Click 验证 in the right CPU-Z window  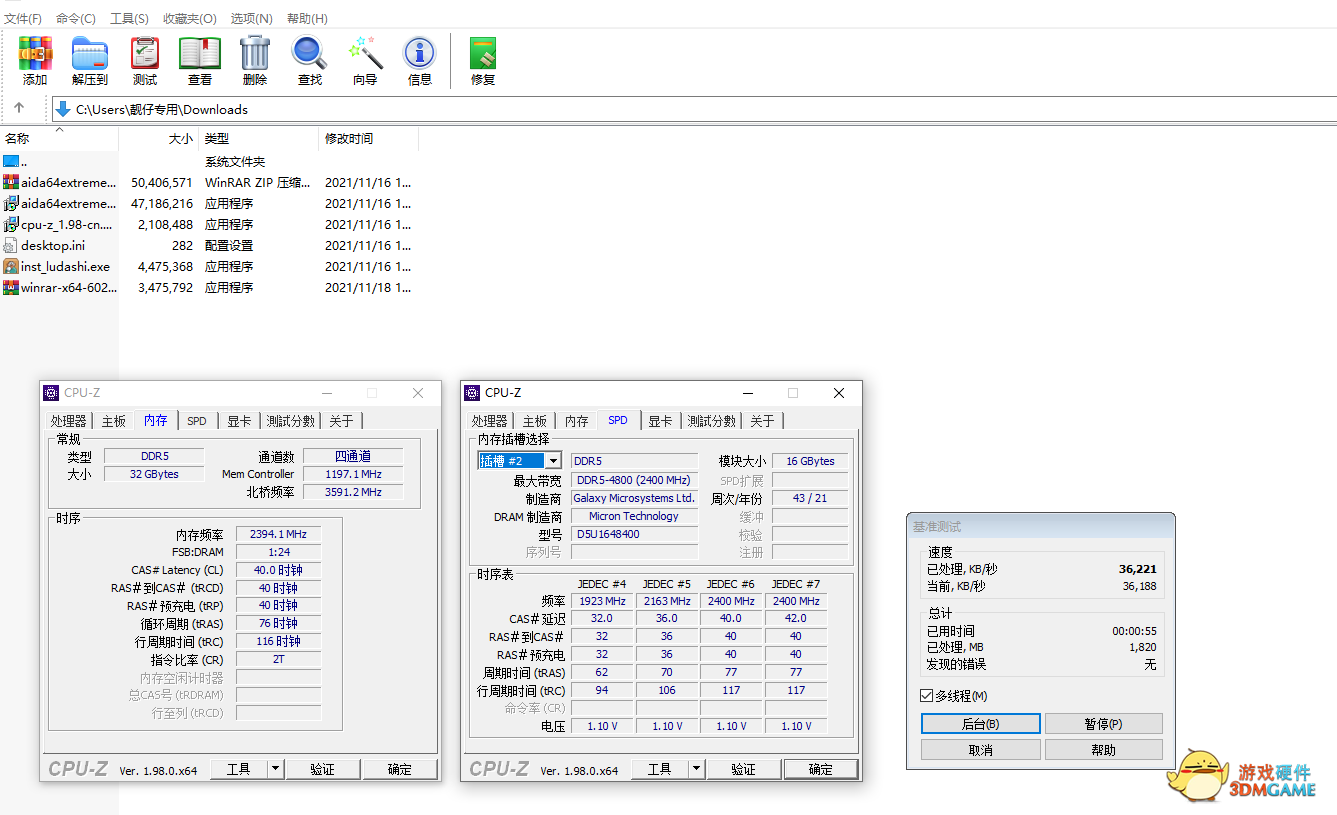(x=743, y=769)
